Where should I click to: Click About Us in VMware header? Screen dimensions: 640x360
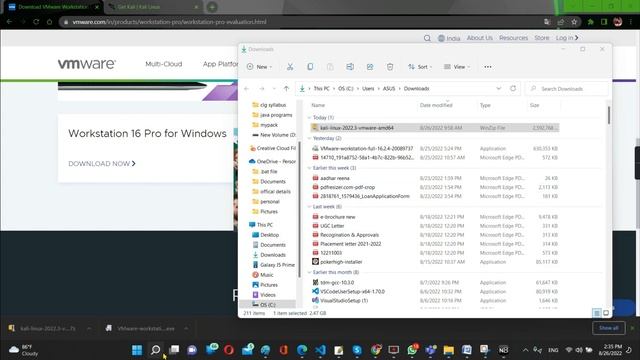[480, 38]
